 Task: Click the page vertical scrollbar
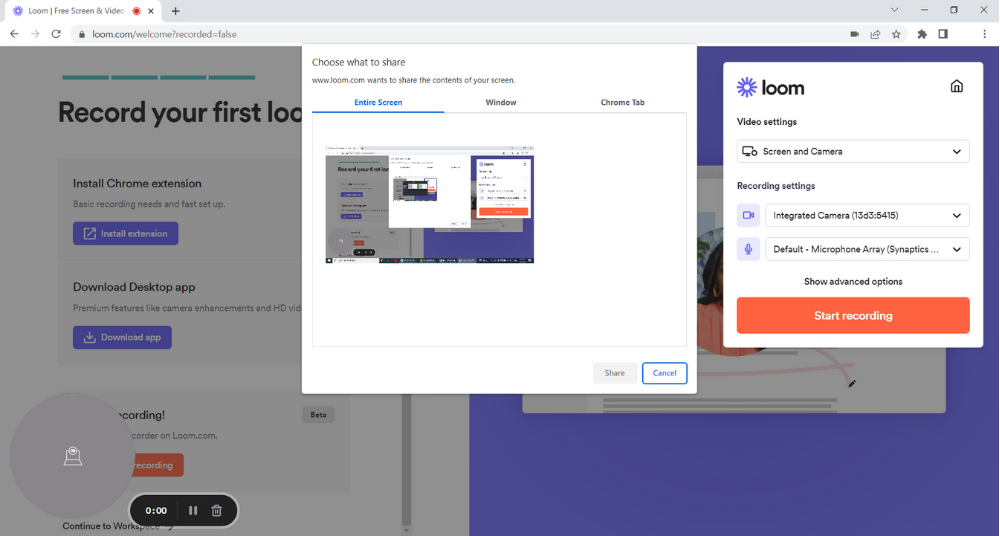[x=406, y=465]
